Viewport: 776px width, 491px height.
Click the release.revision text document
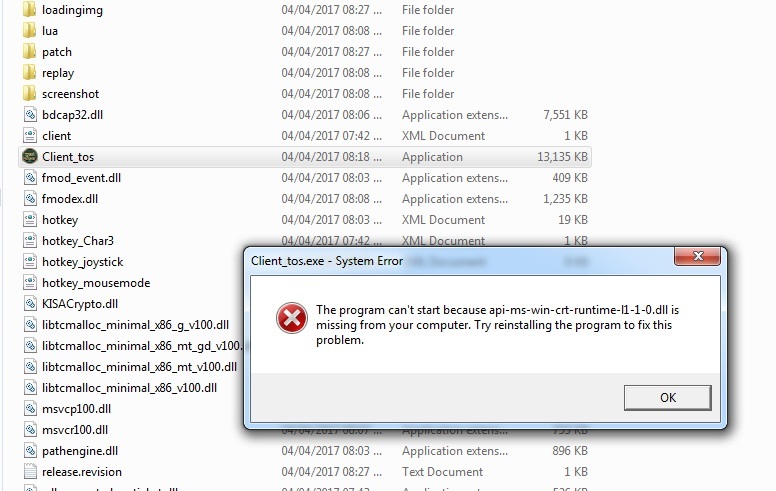click(x=82, y=472)
